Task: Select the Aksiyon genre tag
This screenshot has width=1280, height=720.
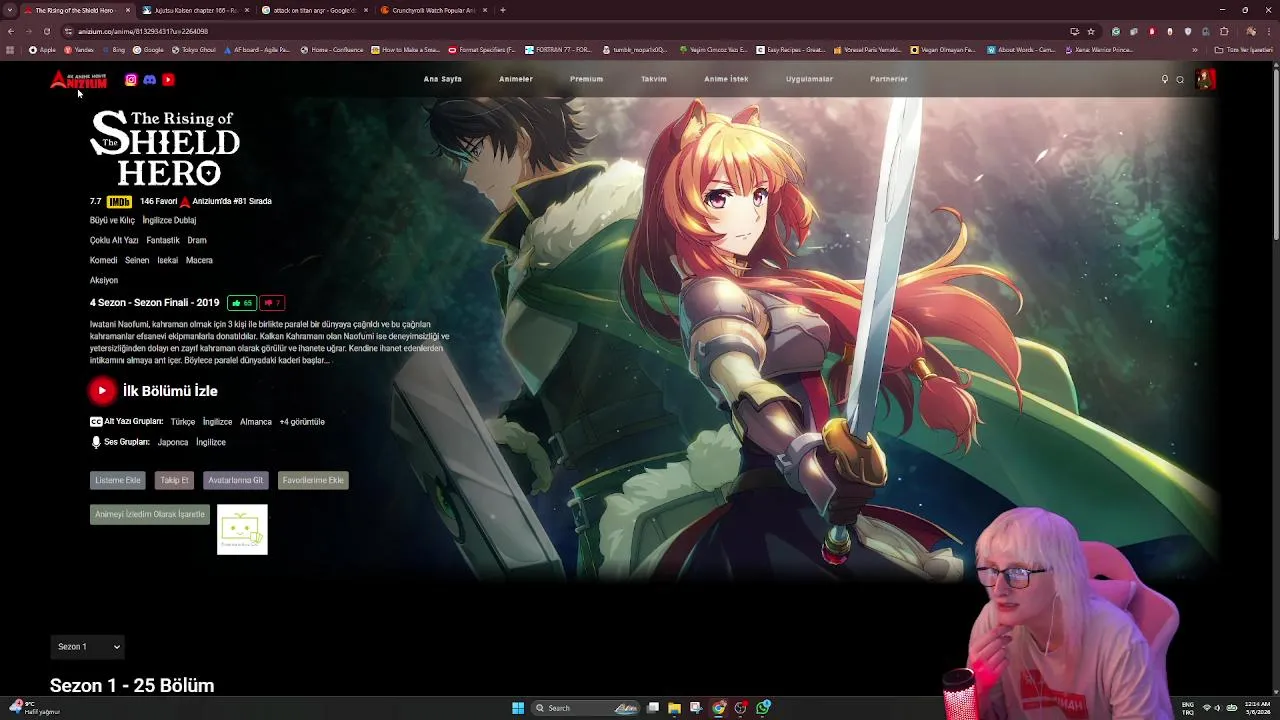Action: tap(104, 281)
